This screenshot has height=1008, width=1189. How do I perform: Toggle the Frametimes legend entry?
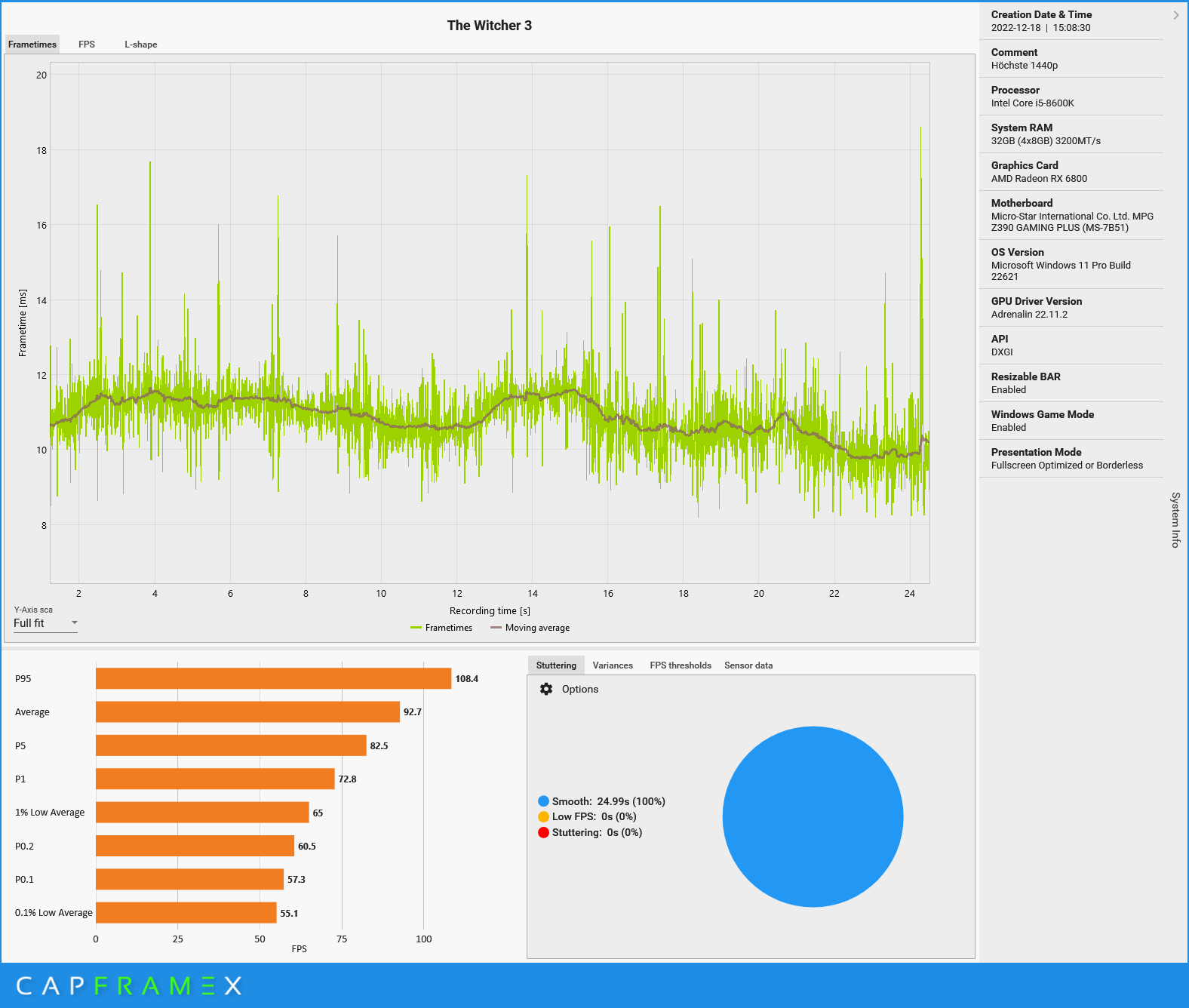(441, 628)
